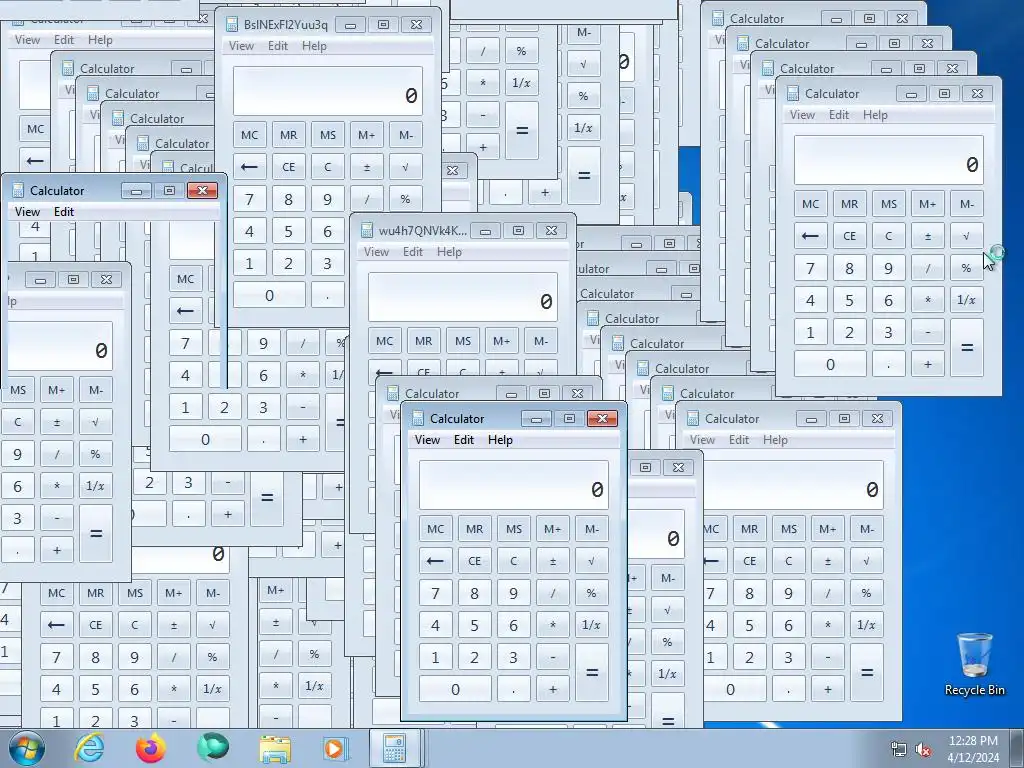The height and width of the screenshot is (768, 1024).
Task: Open View menu in BsINExFI2Yuu3q window
Action: (x=241, y=46)
